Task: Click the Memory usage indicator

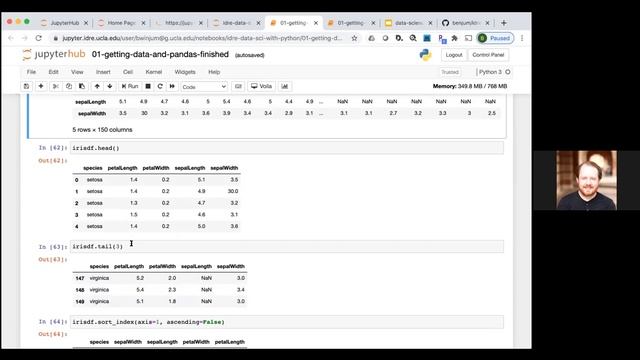Action: point(470,86)
